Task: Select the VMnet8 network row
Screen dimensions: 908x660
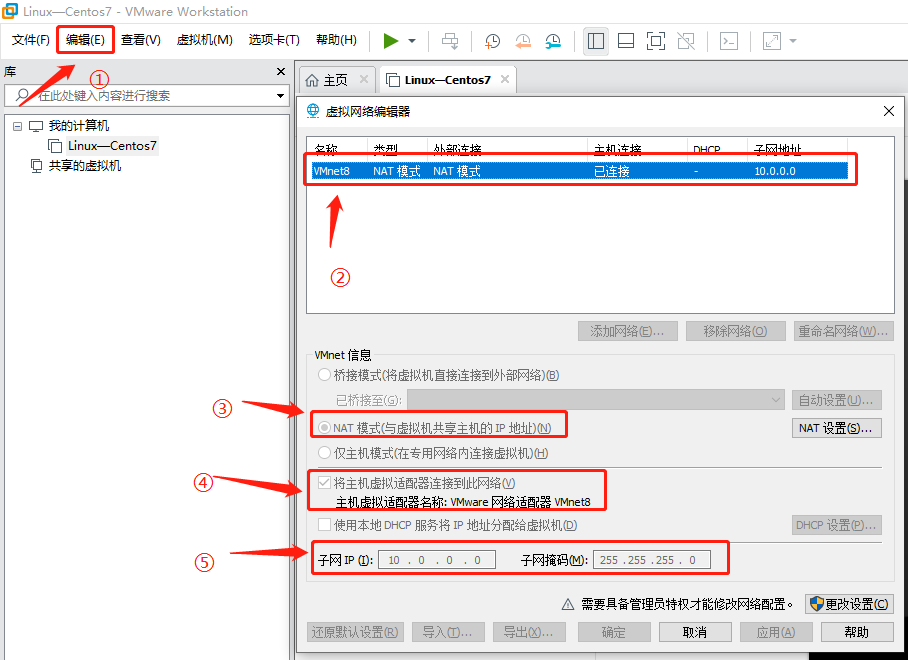Action: click(580, 171)
